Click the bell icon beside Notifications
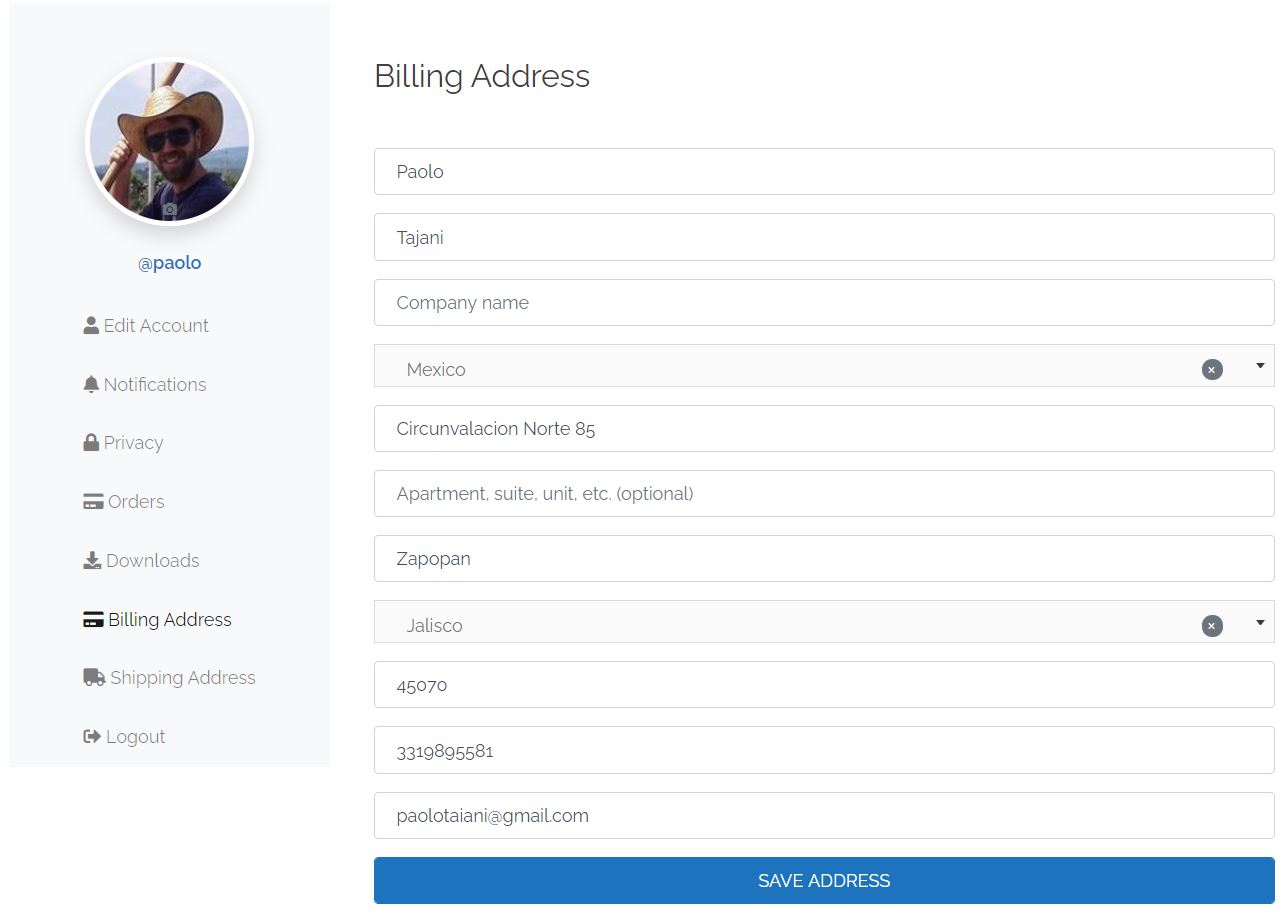Image resolution: width=1285 pixels, height=916 pixels. click(x=91, y=384)
